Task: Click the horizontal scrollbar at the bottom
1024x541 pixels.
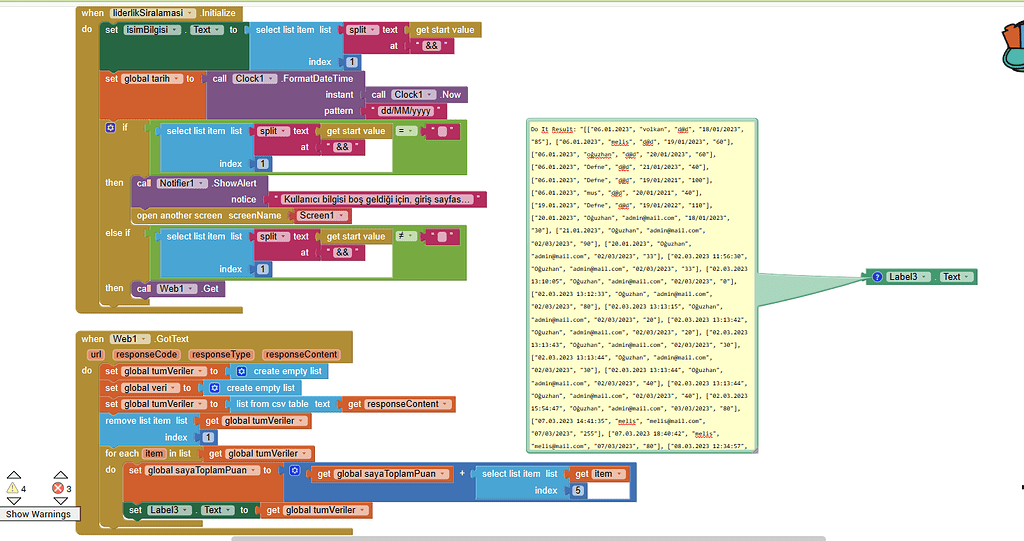Action: [528, 538]
